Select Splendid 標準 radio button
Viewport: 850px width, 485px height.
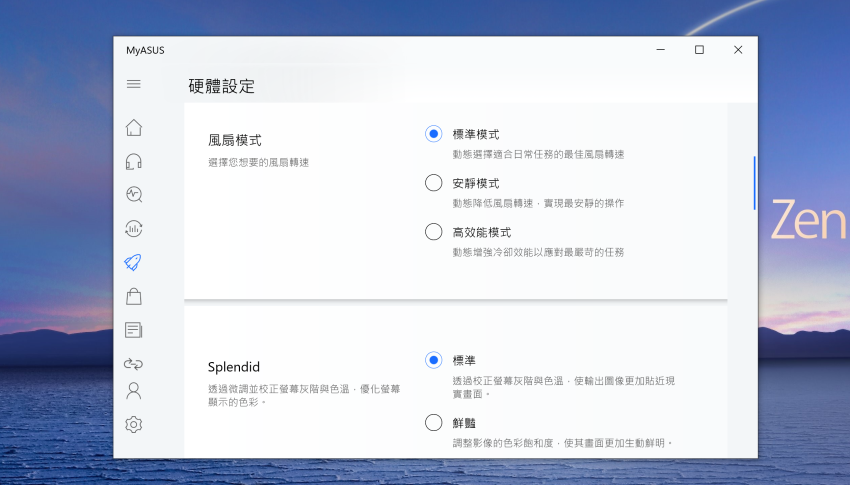coord(433,360)
